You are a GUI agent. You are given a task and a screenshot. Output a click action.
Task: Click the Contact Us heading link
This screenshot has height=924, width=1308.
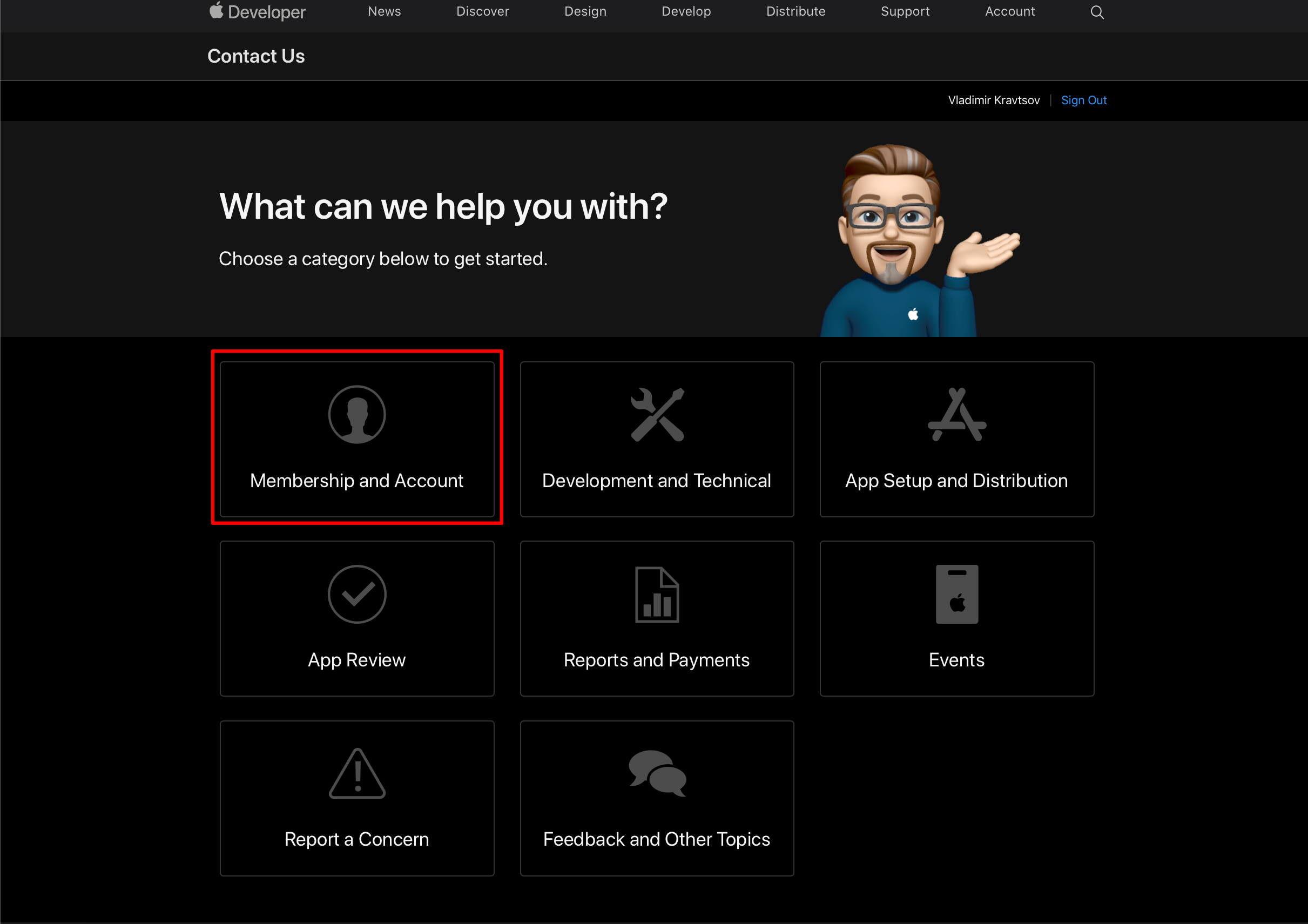click(256, 56)
